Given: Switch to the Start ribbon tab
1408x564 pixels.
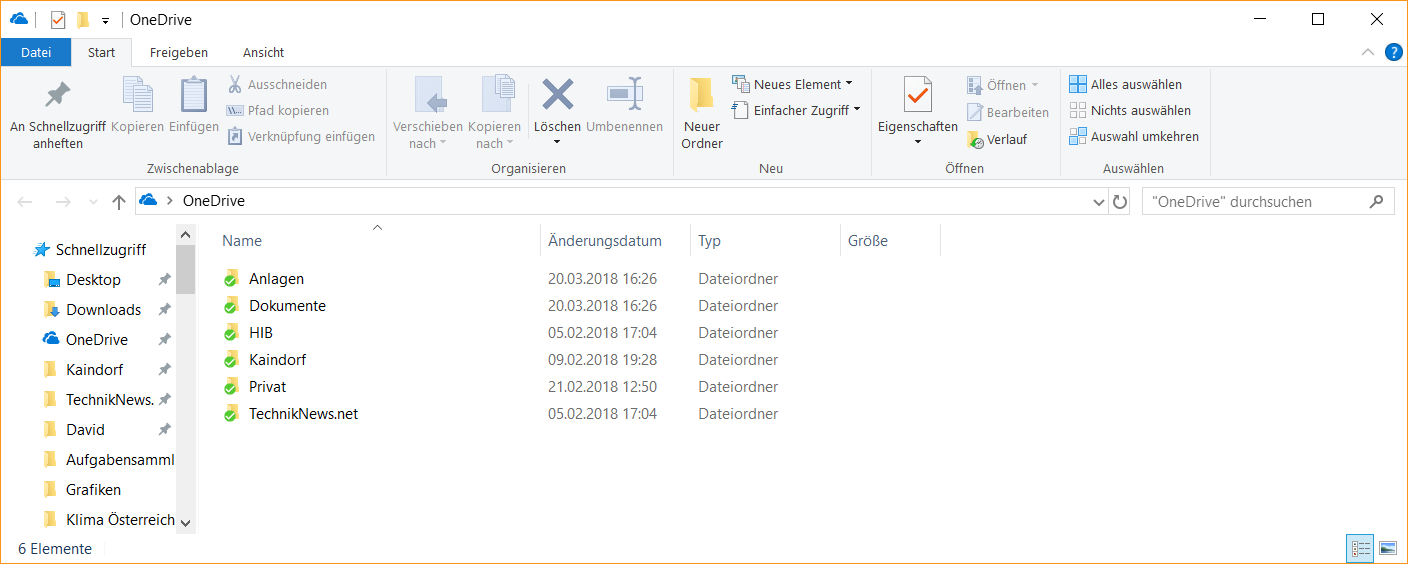Looking at the screenshot, I should tap(102, 53).
